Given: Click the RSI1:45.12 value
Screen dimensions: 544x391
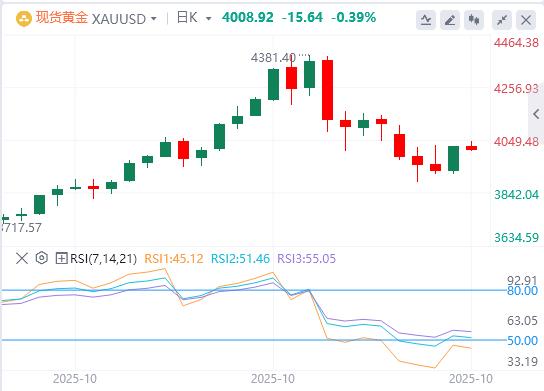Looking at the screenshot, I should tap(173, 258).
